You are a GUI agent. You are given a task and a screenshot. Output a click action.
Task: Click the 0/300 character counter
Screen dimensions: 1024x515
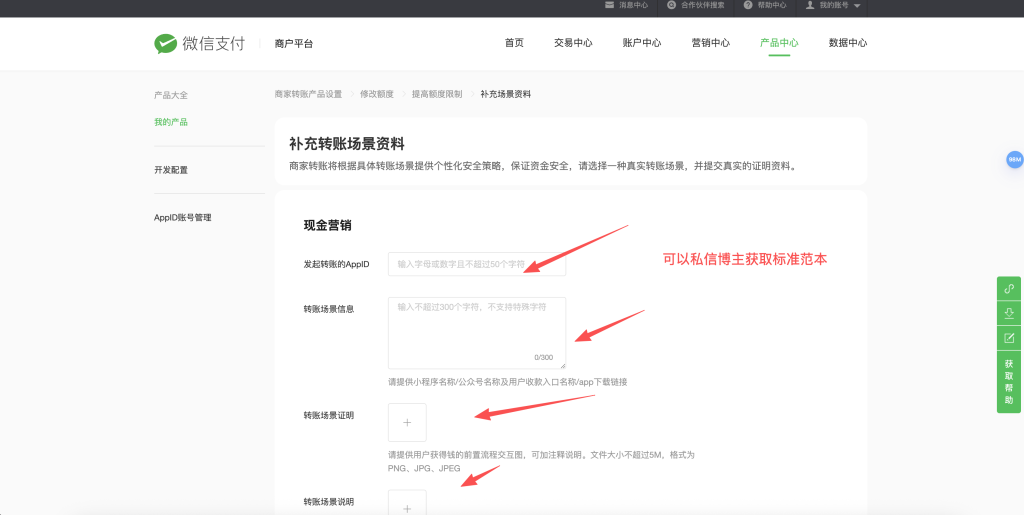543,358
